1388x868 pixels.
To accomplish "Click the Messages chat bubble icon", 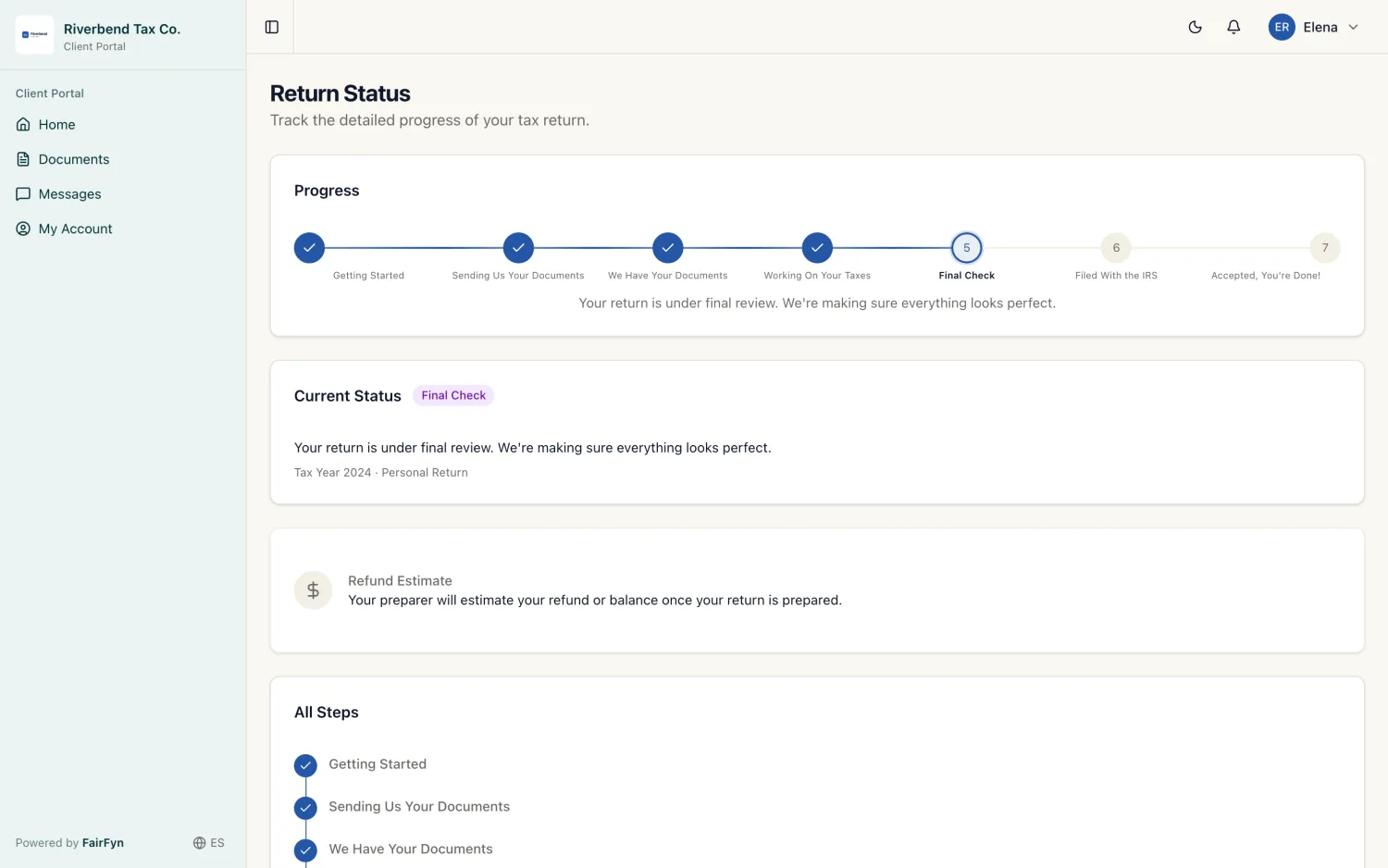I will (23, 194).
